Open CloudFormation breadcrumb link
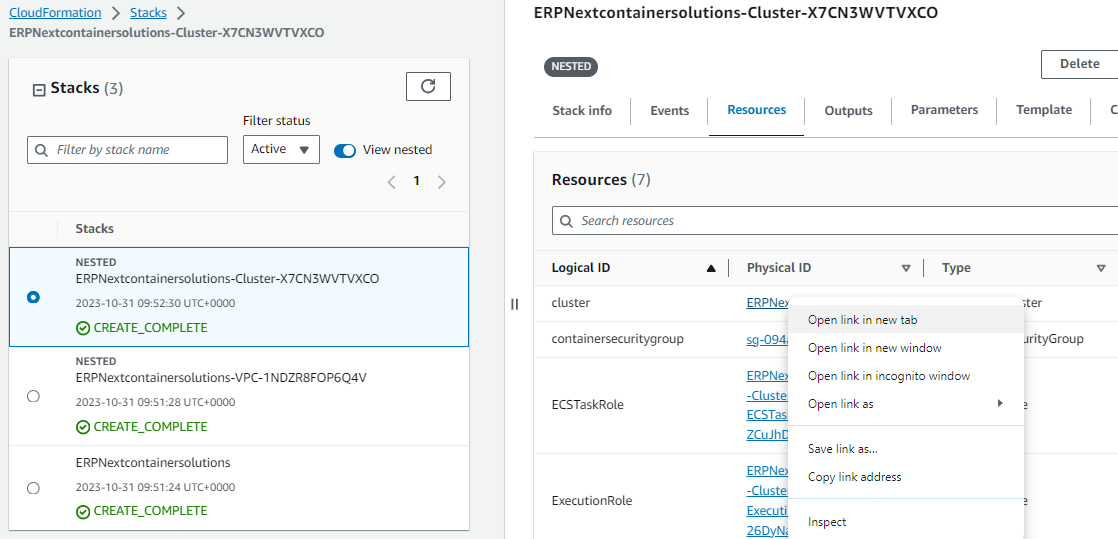1118x539 pixels. pyautogui.click(x=55, y=13)
